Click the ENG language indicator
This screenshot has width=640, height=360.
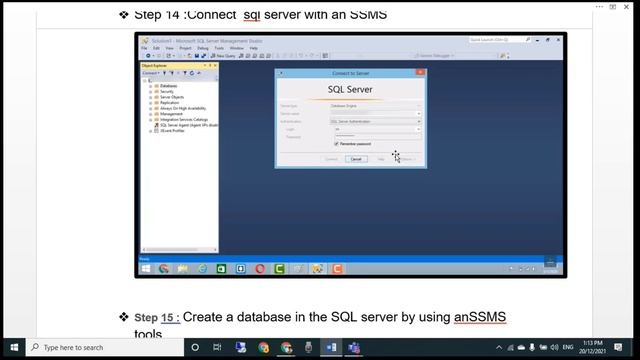[568, 347]
